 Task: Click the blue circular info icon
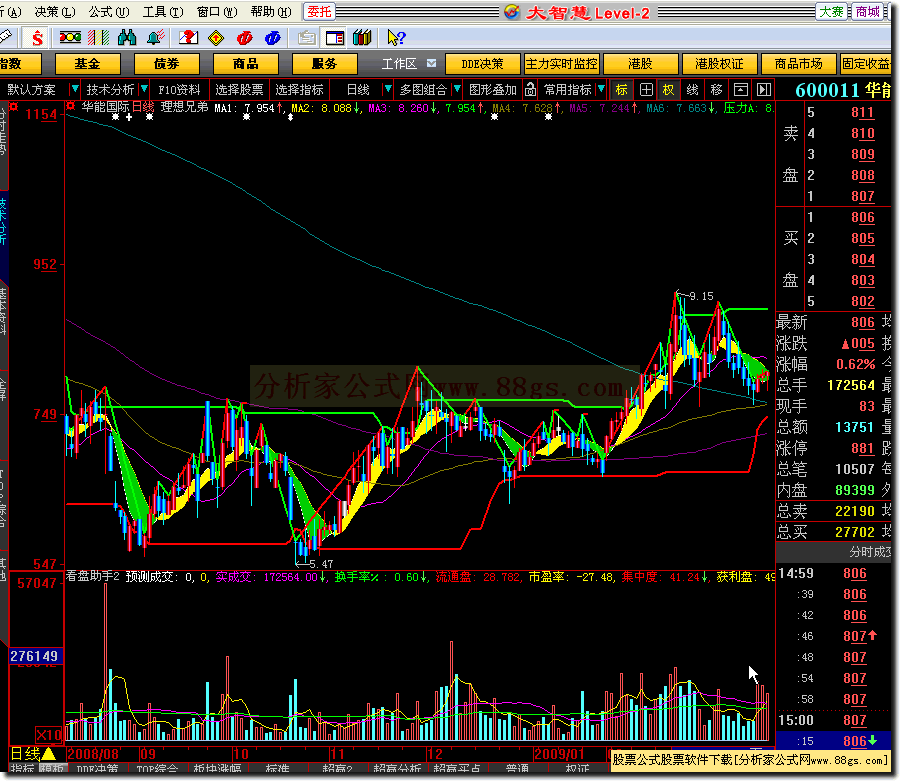(272, 38)
